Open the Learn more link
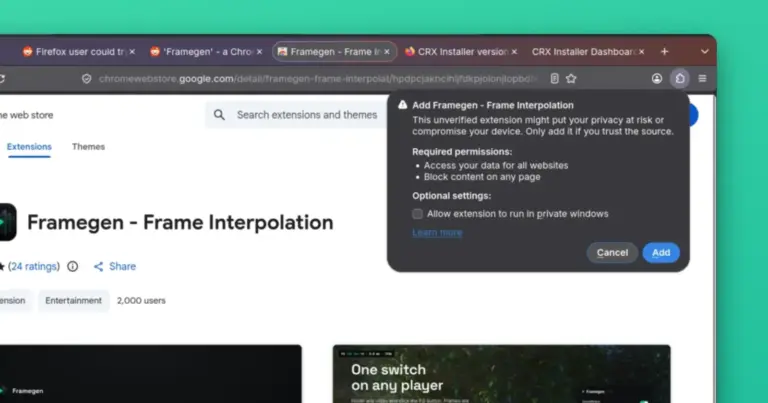Screen dimensions: 768x403 tap(437, 233)
